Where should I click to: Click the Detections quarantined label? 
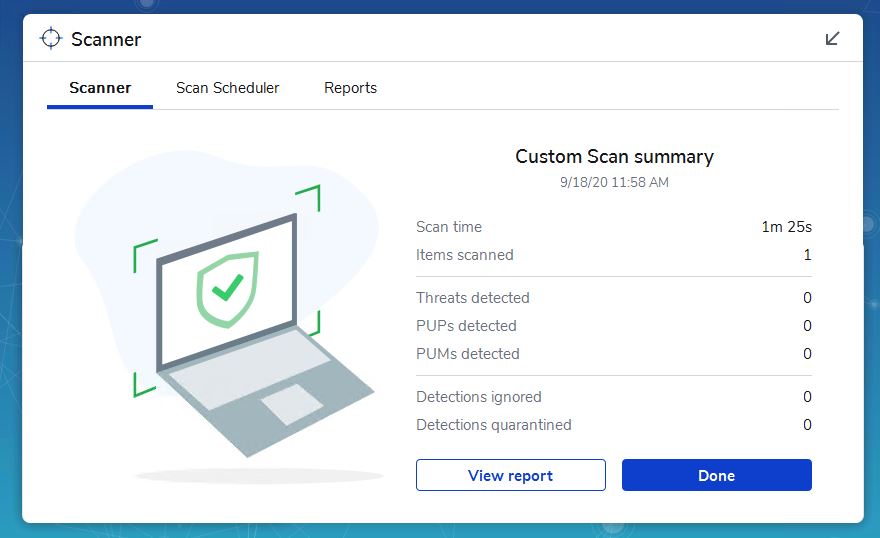pos(494,425)
